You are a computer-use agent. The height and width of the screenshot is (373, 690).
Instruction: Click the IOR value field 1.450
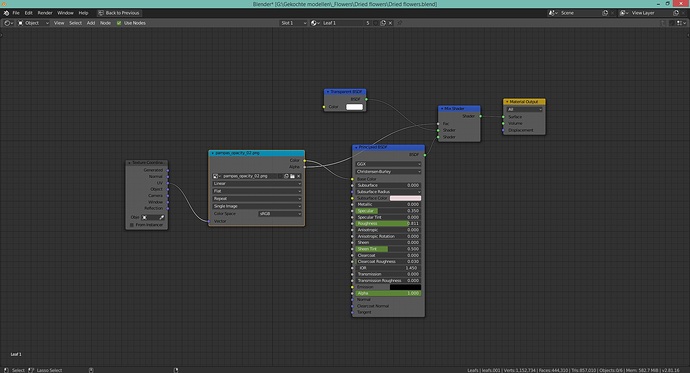coord(388,268)
